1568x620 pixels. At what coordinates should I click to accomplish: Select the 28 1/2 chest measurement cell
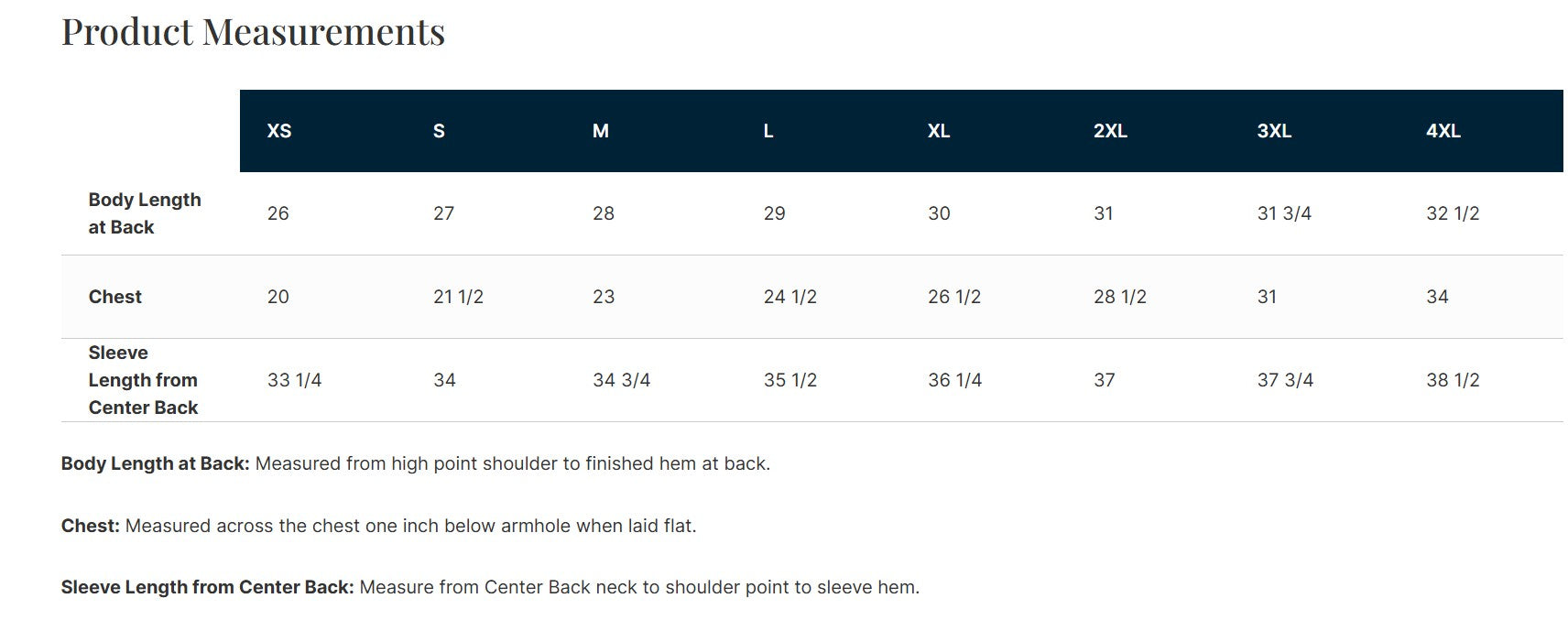point(1119,297)
